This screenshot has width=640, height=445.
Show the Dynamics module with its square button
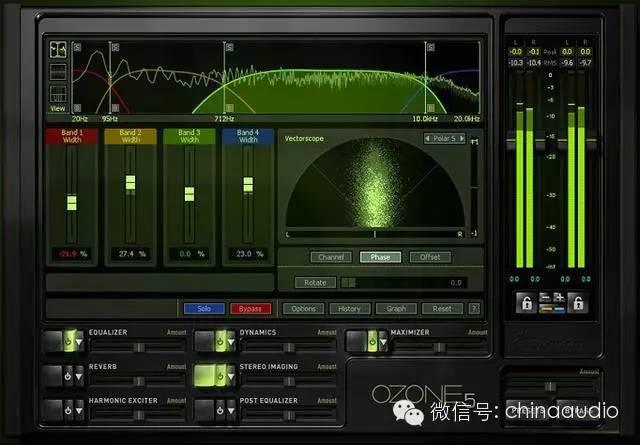tap(205, 341)
